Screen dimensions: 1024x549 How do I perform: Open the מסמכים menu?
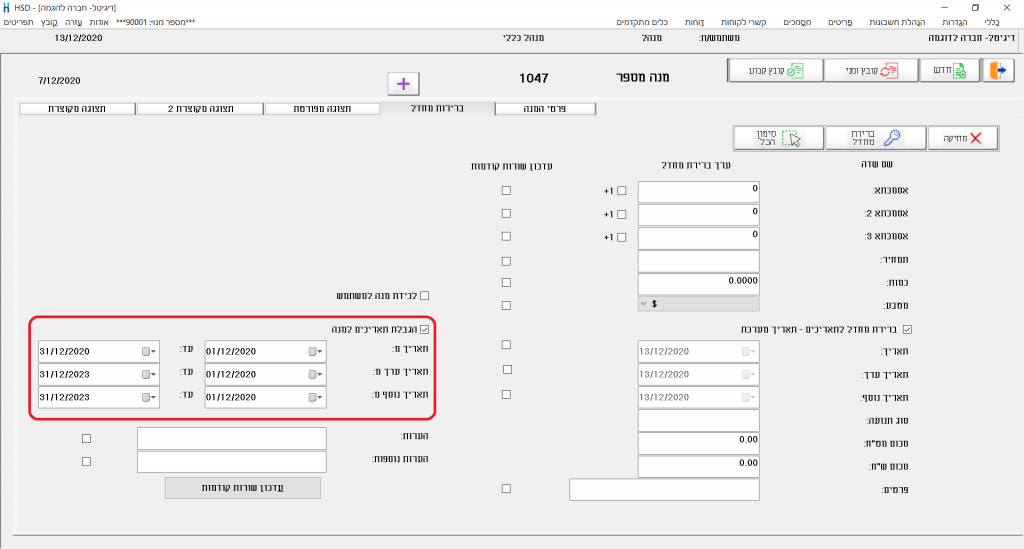(797, 22)
